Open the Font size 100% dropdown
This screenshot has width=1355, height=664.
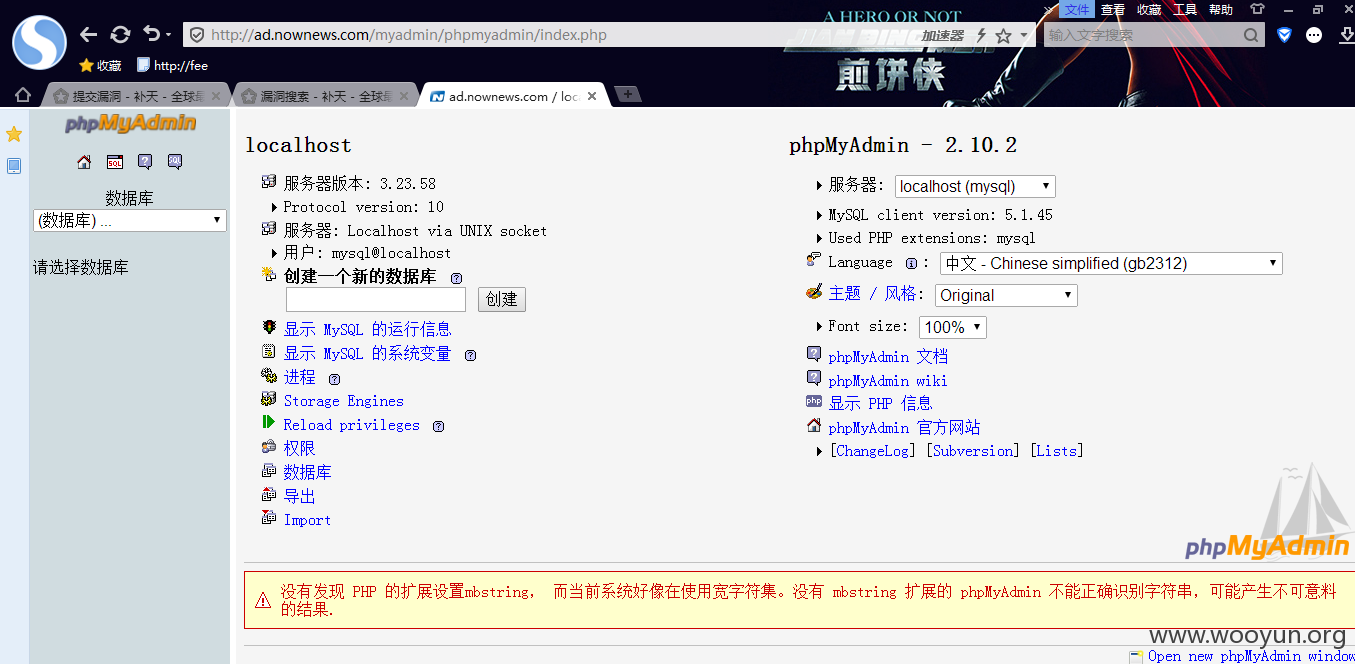pos(952,327)
